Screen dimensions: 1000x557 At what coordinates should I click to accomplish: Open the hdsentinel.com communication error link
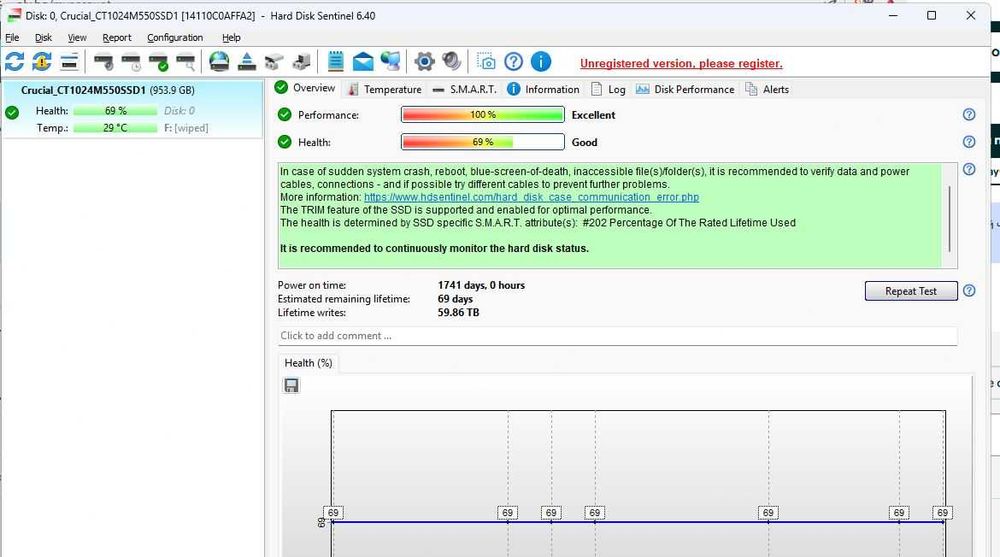(x=531, y=197)
